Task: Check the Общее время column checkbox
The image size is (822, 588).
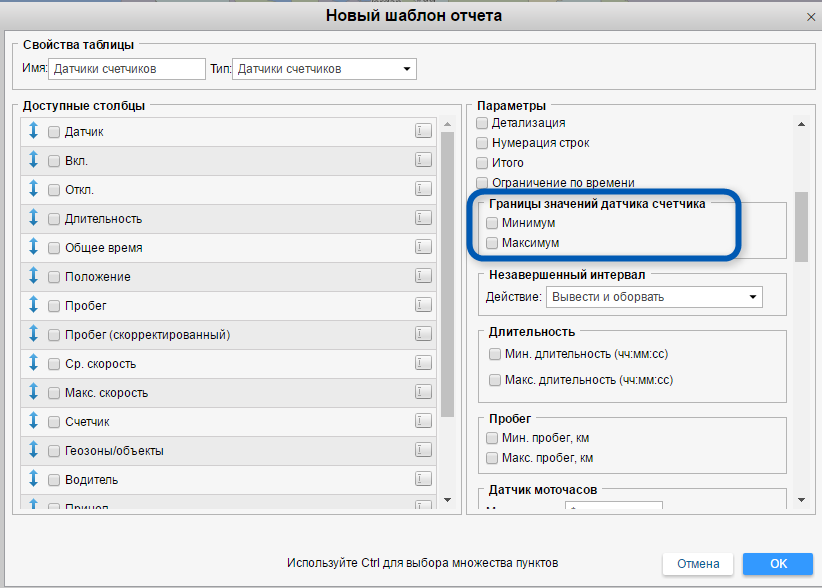Action: tap(54, 247)
